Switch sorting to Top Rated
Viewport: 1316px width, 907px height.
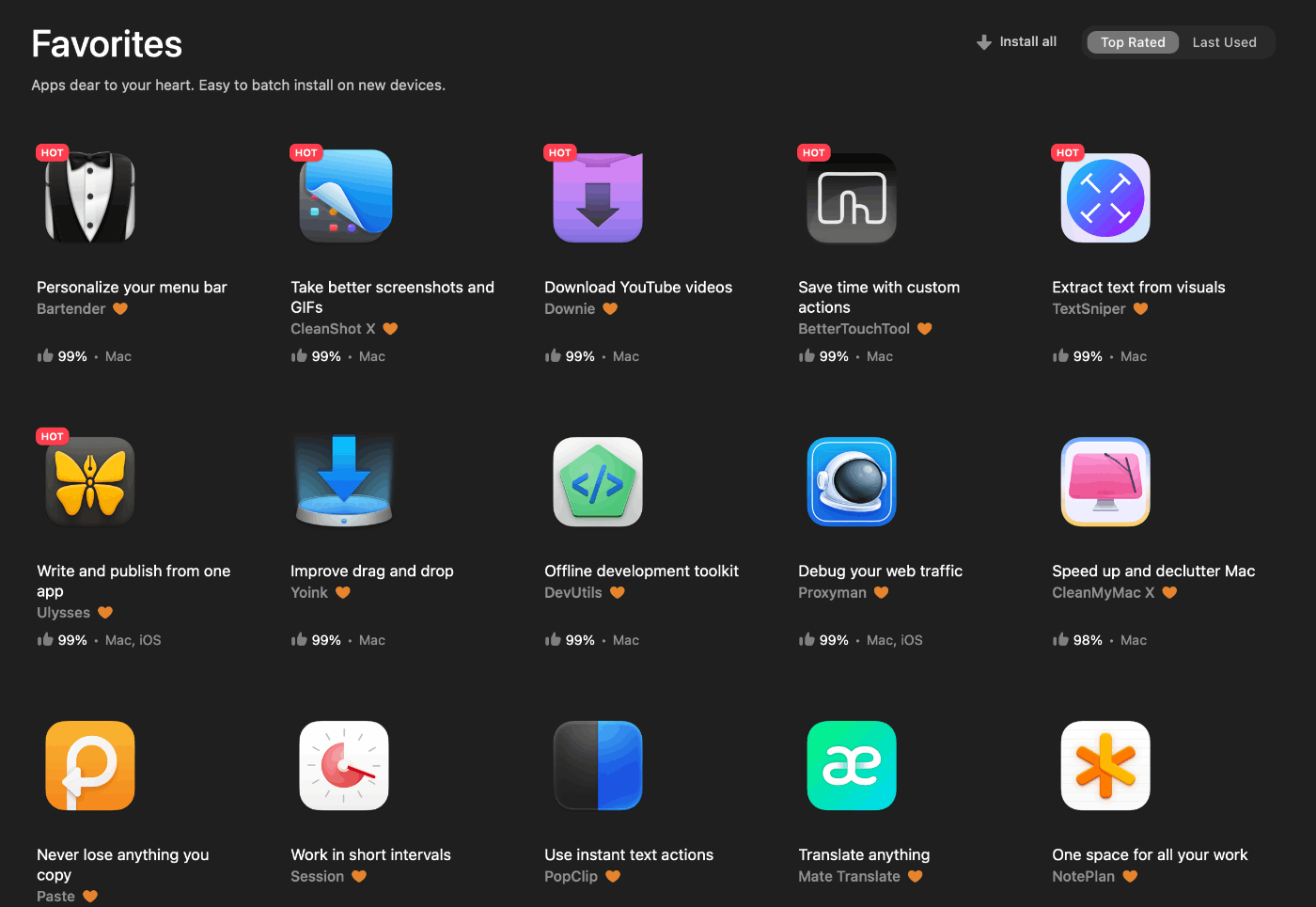pyautogui.click(x=1133, y=42)
